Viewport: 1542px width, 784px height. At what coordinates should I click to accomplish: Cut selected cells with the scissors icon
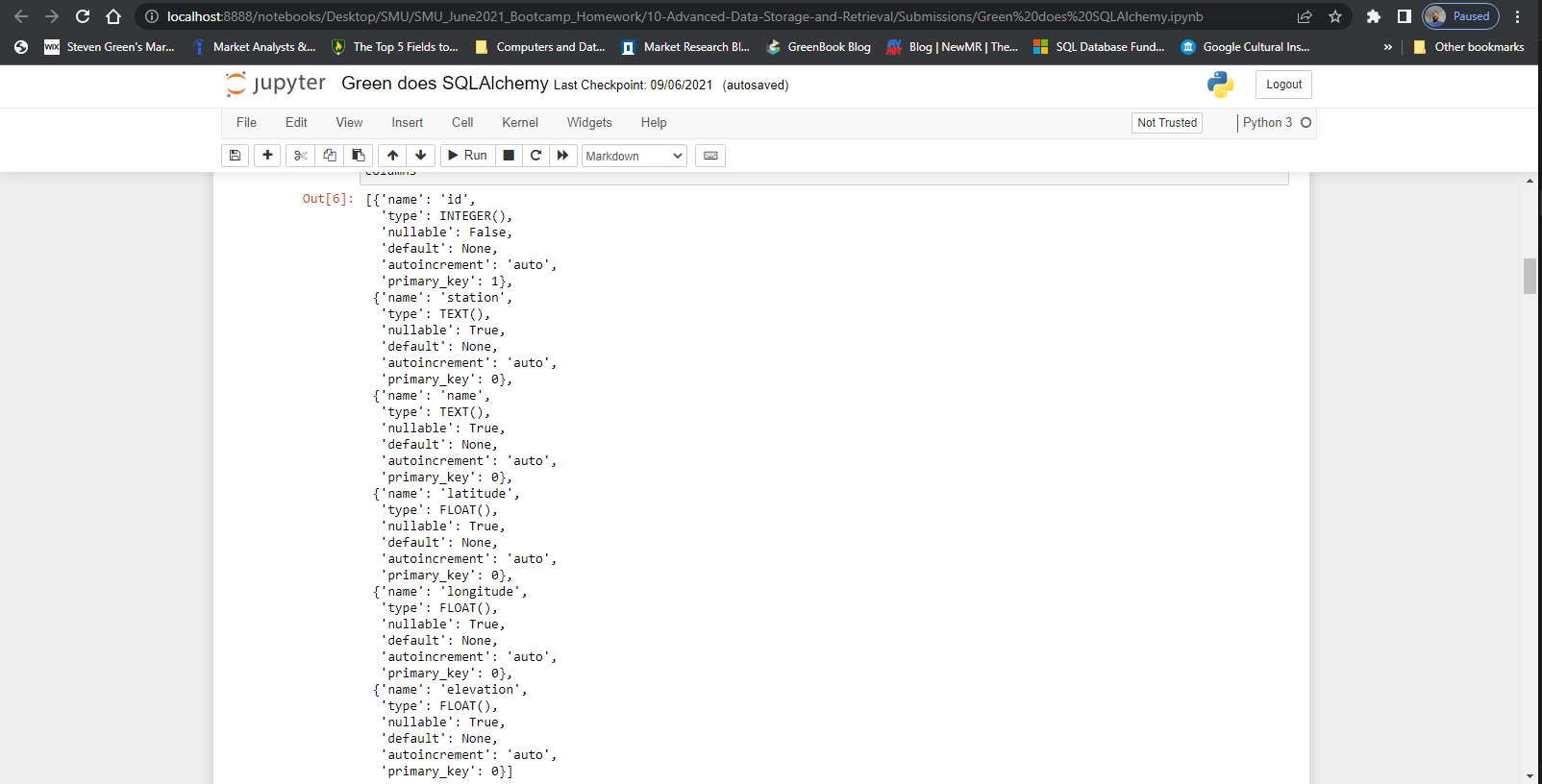(300, 156)
